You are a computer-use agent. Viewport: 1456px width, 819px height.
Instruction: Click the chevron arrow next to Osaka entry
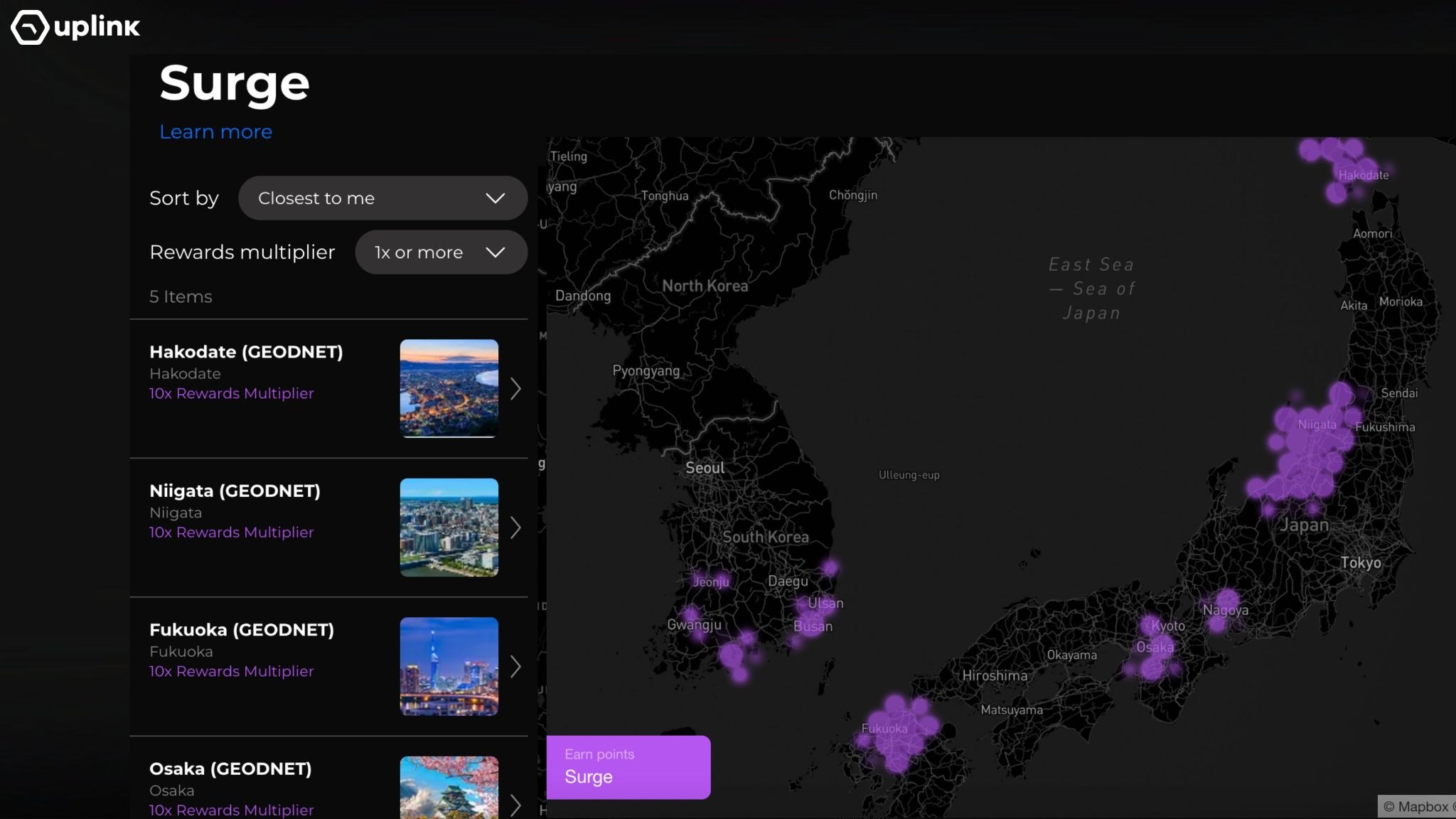point(515,805)
